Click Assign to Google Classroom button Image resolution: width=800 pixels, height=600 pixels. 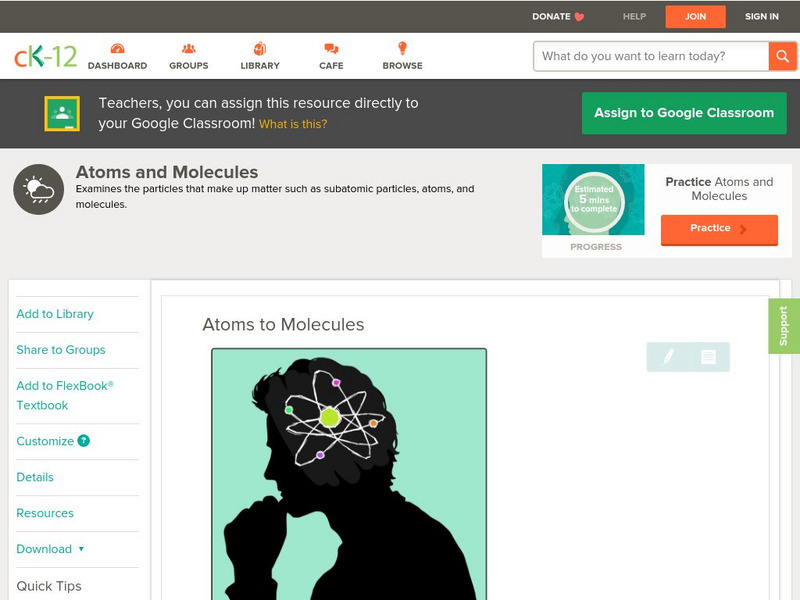pyautogui.click(x=684, y=113)
